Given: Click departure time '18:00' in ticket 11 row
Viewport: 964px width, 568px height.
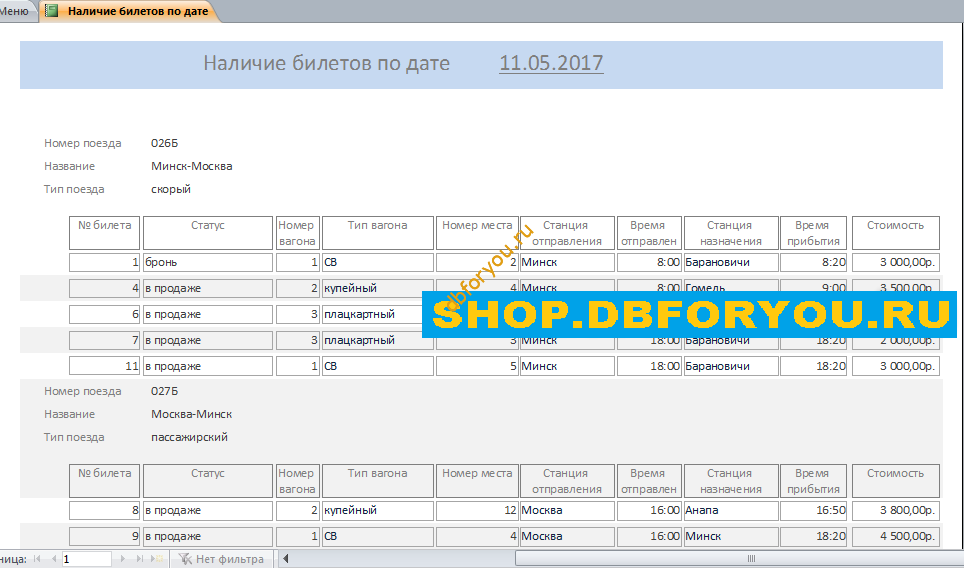Looking at the screenshot, I should click(x=649, y=366).
